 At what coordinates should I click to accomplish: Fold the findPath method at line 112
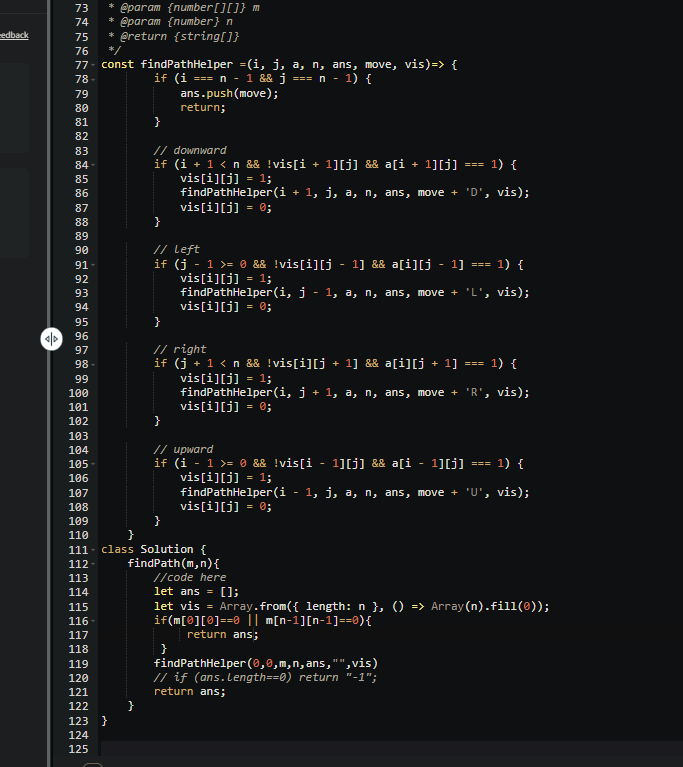coord(93,564)
